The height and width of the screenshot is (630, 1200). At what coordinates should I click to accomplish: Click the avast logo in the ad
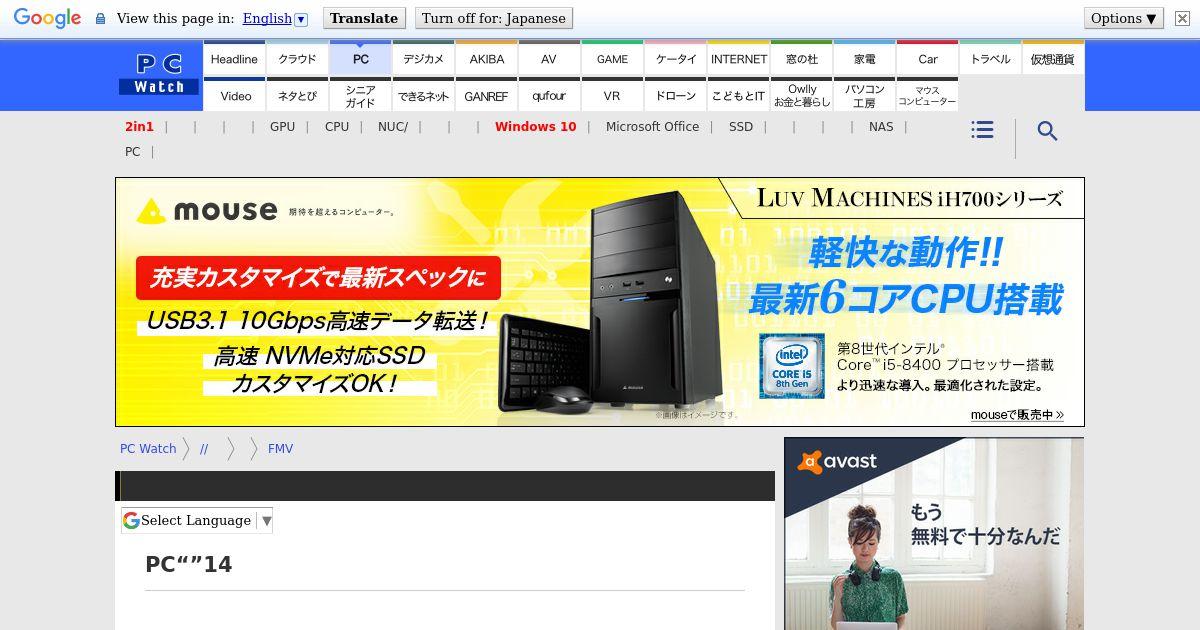click(837, 461)
